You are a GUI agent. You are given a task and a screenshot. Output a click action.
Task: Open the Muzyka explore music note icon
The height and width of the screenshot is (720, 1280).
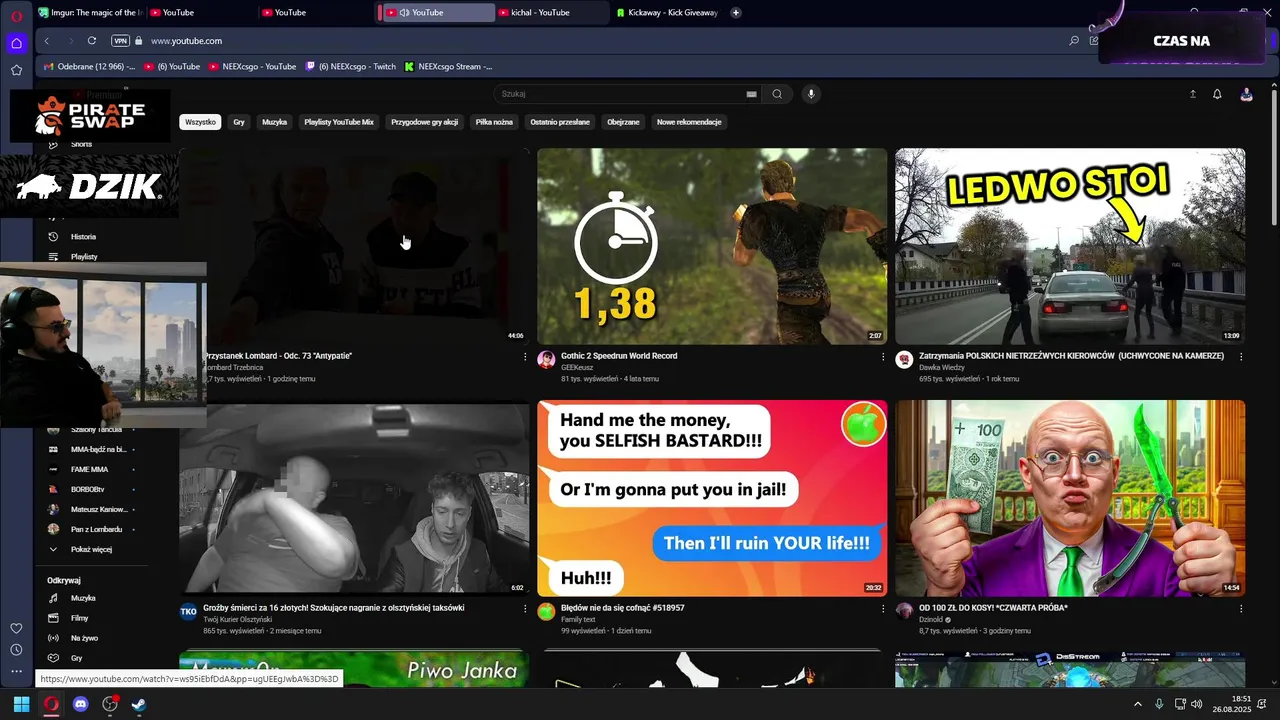(x=53, y=598)
